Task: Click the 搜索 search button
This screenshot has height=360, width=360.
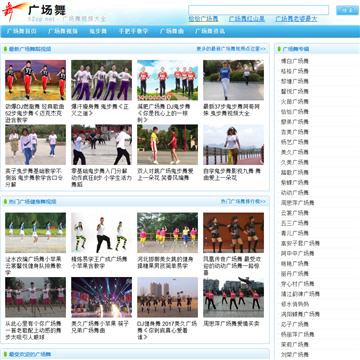Action: pyautogui.click(x=347, y=10)
